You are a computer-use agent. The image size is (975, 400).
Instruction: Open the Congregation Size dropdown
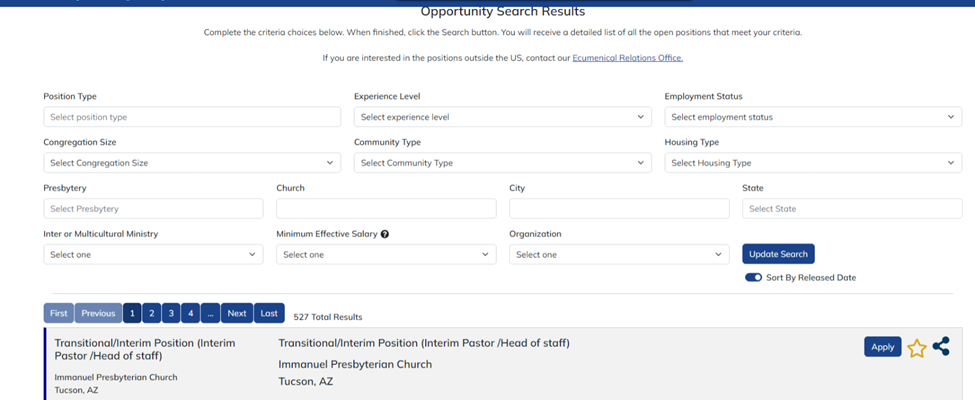click(x=192, y=163)
